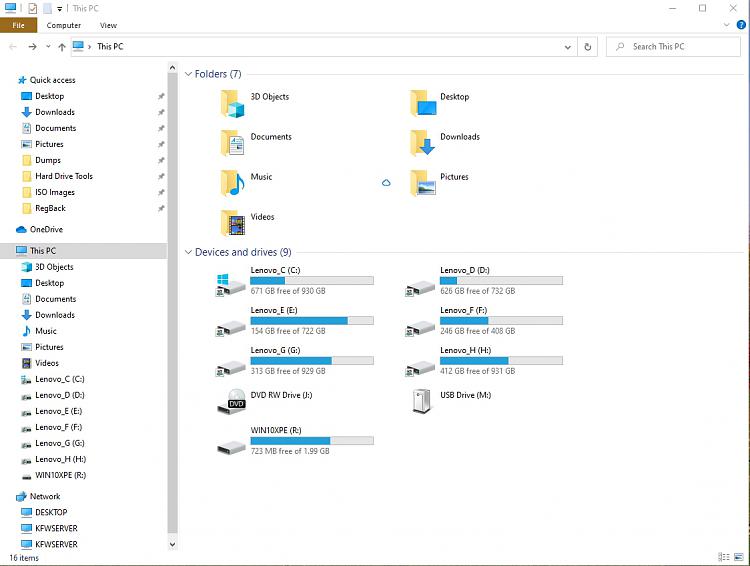Click the Lenovo_C (C:) capacity bar

tap(312, 281)
